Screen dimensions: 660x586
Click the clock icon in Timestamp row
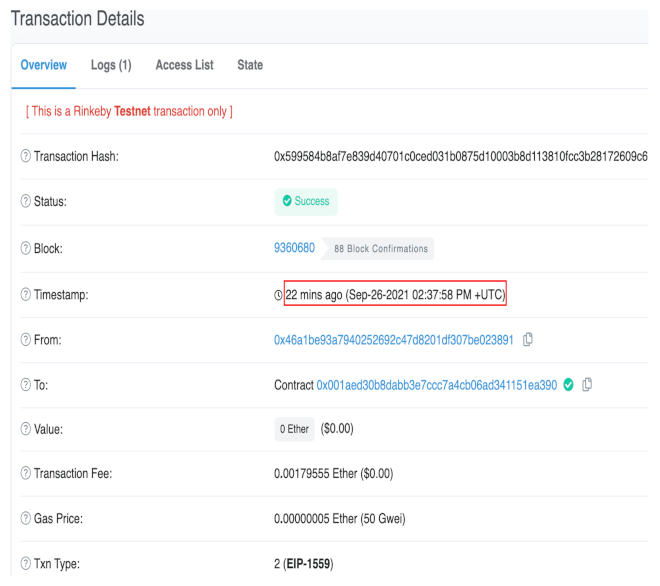tap(279, 295)
